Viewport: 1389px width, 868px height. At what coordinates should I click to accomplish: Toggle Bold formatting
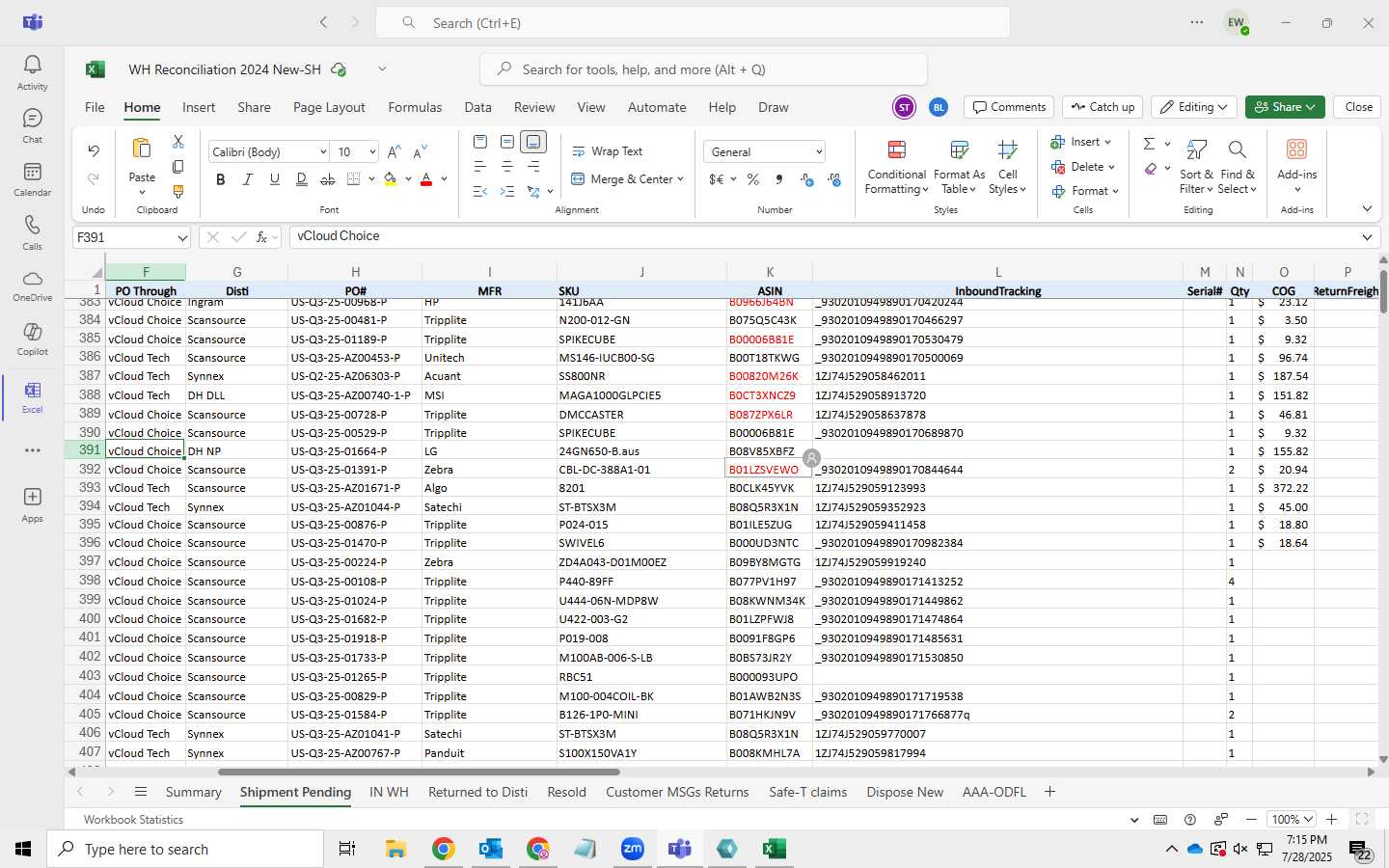(221, 179)
